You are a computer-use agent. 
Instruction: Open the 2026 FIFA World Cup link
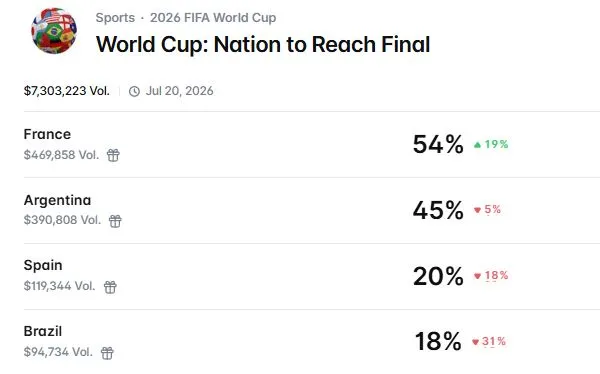[213, 18]
